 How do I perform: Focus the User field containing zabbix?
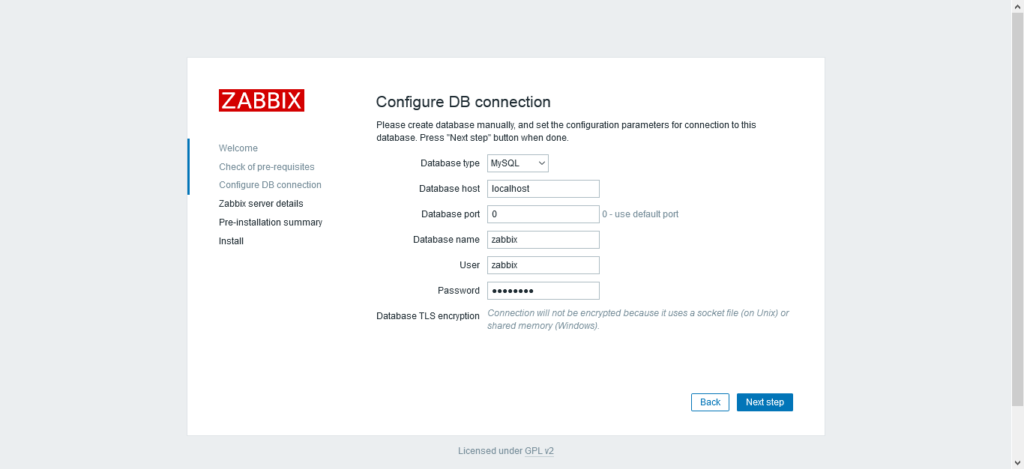click(x=543, y=265)
